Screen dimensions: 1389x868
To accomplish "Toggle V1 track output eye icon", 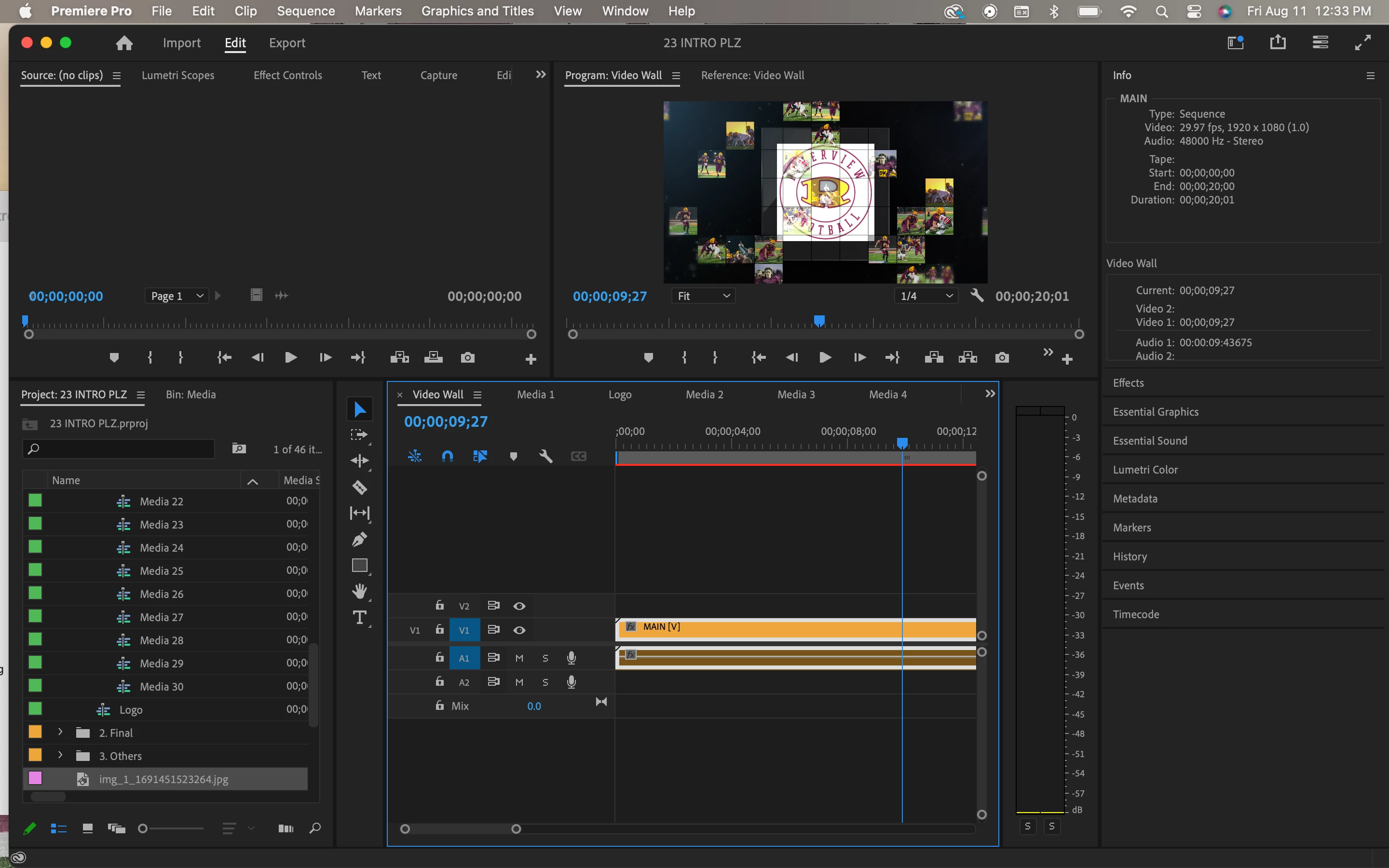I will tap(519, 630).
